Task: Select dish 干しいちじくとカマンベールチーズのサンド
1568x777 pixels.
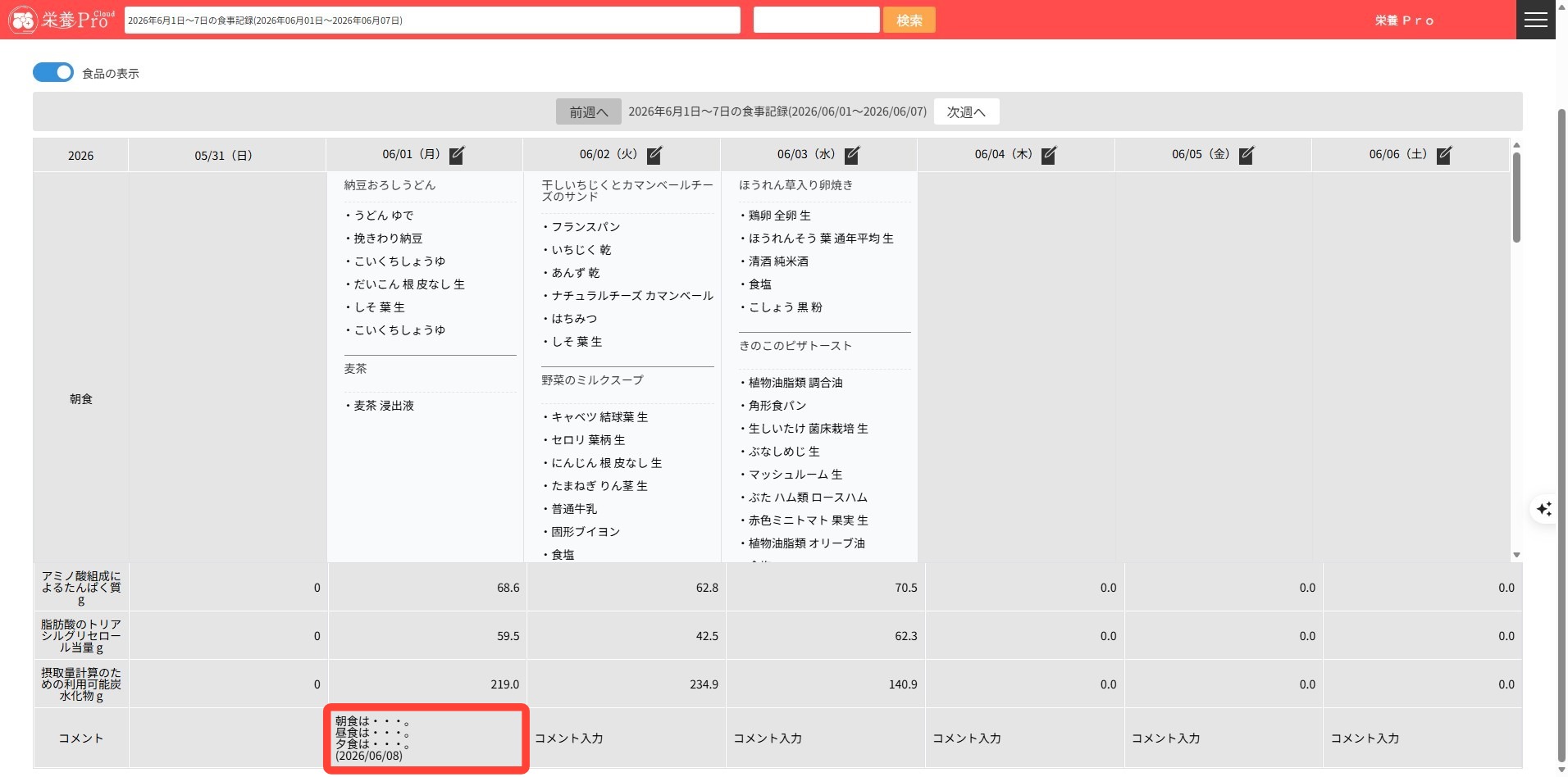Action: click(627, 191)
